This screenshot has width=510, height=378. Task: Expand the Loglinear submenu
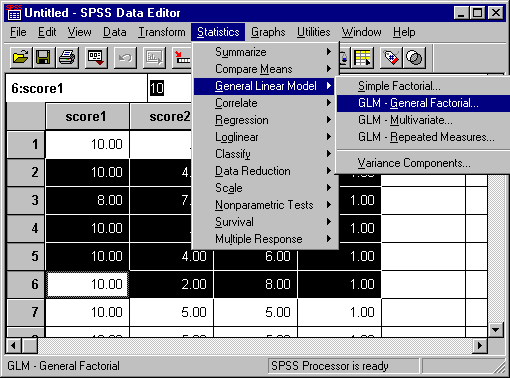265,137
